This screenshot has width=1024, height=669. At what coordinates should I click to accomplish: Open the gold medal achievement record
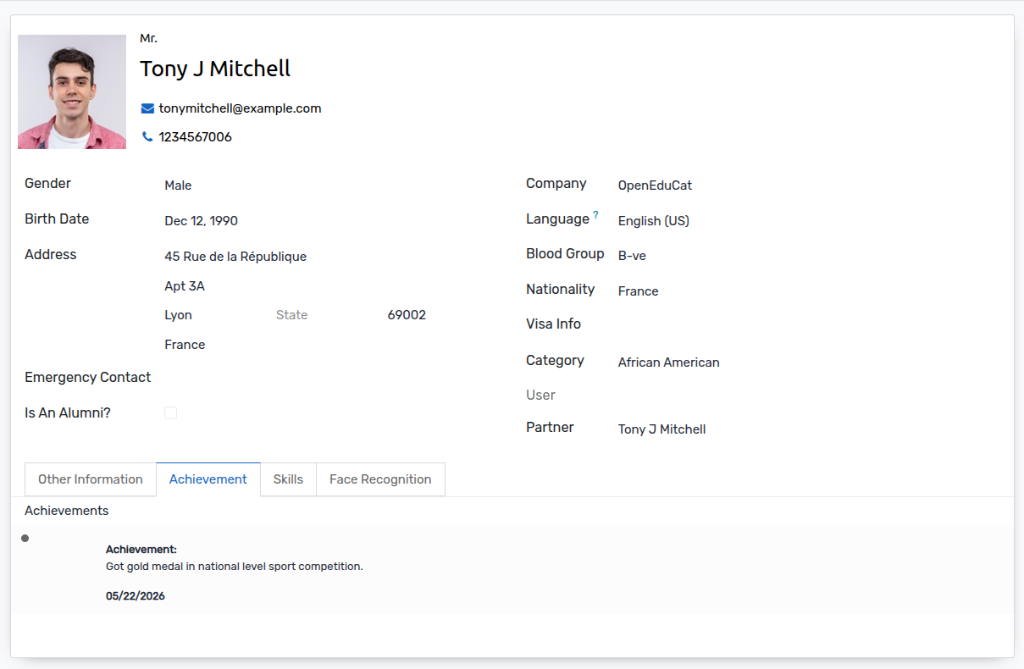pos(513,569)
